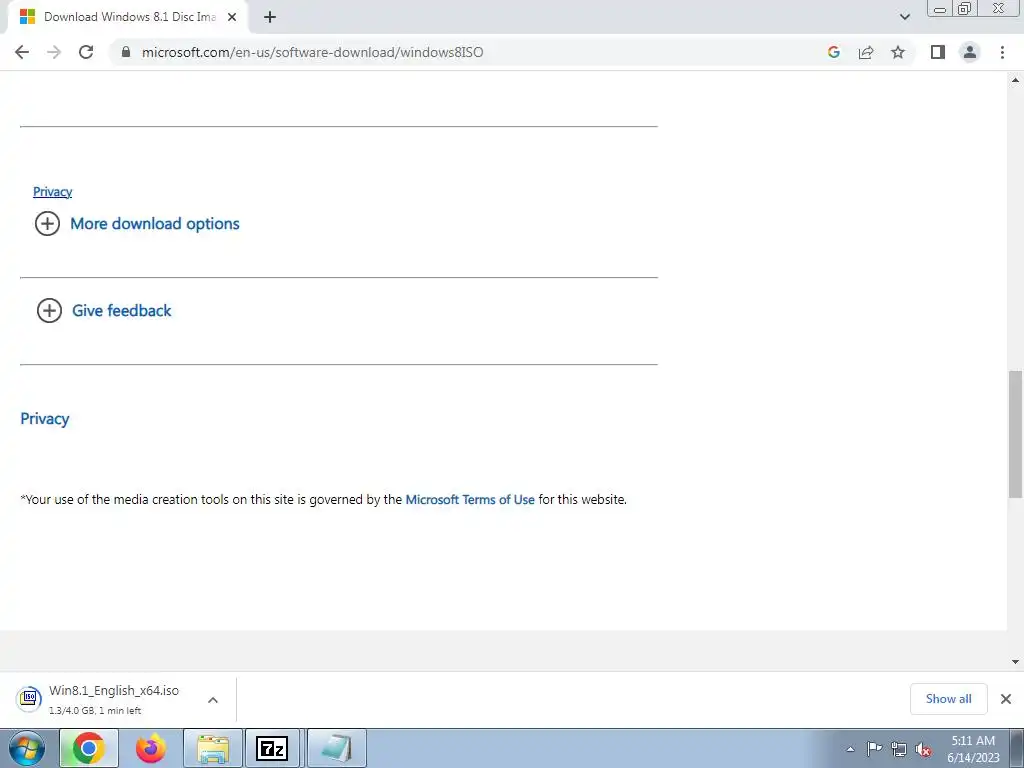1024x768 pixels.
Task: Go back to the previous page
Action: 22,52
